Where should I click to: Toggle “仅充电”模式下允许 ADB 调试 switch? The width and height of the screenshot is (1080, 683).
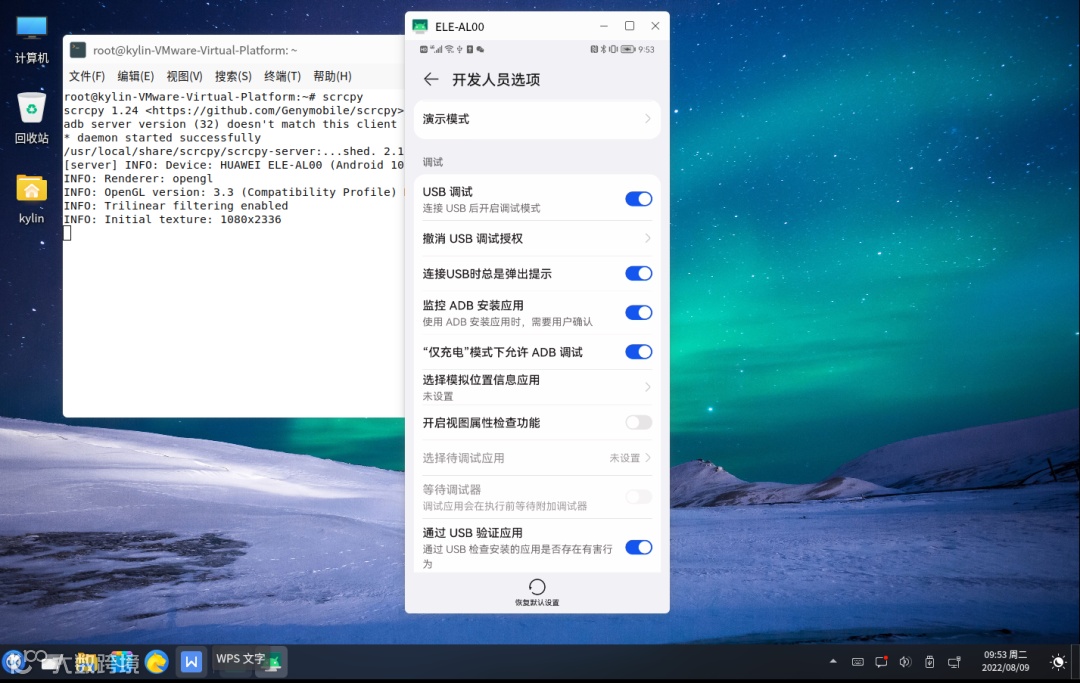pyautogui.click(x=638, y=352)
